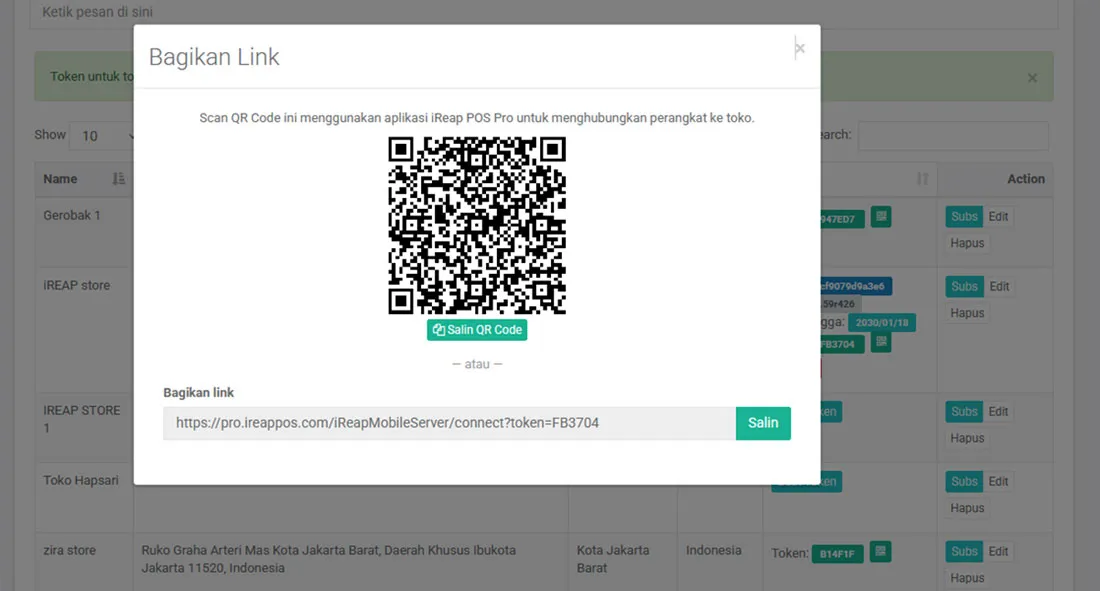Open QR icon for token B14F1F
Viewport: 1100px width, 591px height.
[880, 552]
